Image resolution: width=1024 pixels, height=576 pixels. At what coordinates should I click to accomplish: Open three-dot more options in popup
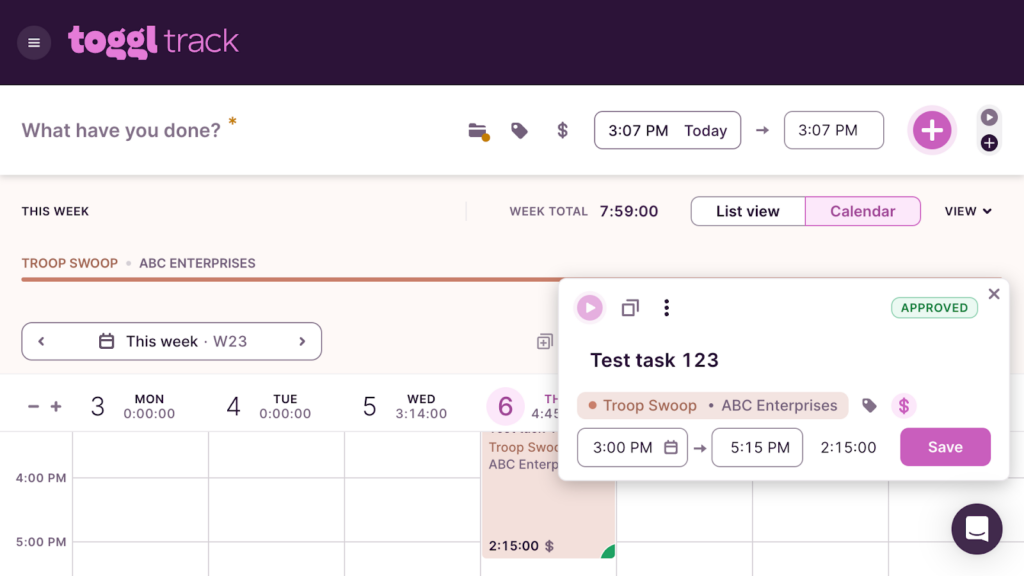coord(667,308)
